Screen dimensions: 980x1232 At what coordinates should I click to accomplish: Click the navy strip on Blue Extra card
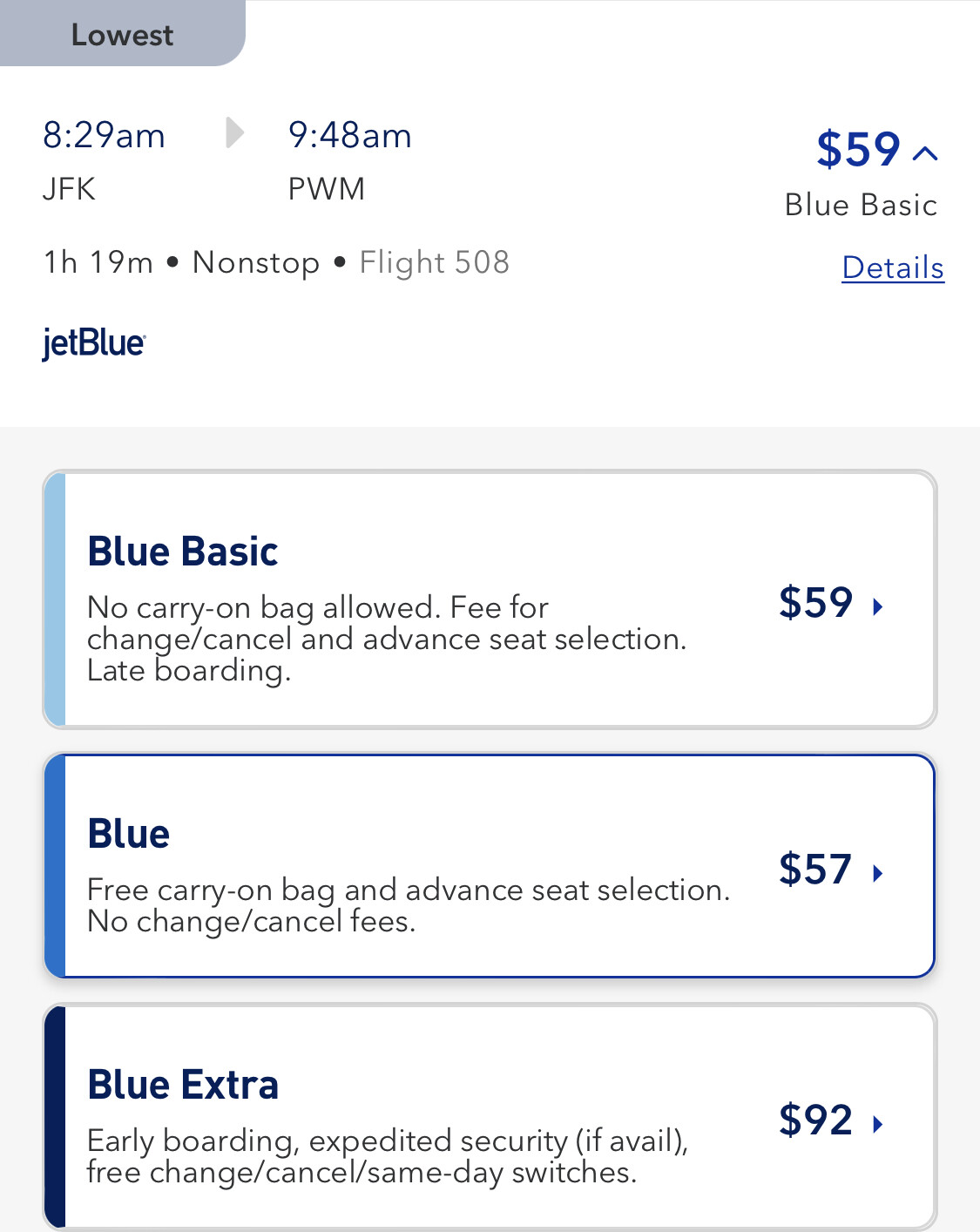[x=55, y=1117]
